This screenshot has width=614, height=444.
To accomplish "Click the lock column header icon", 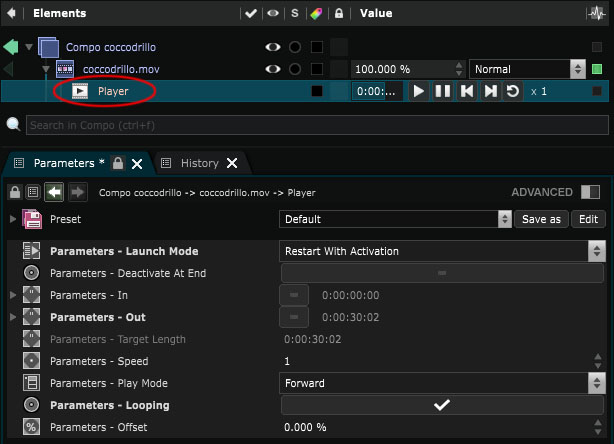I will point(339,13).
